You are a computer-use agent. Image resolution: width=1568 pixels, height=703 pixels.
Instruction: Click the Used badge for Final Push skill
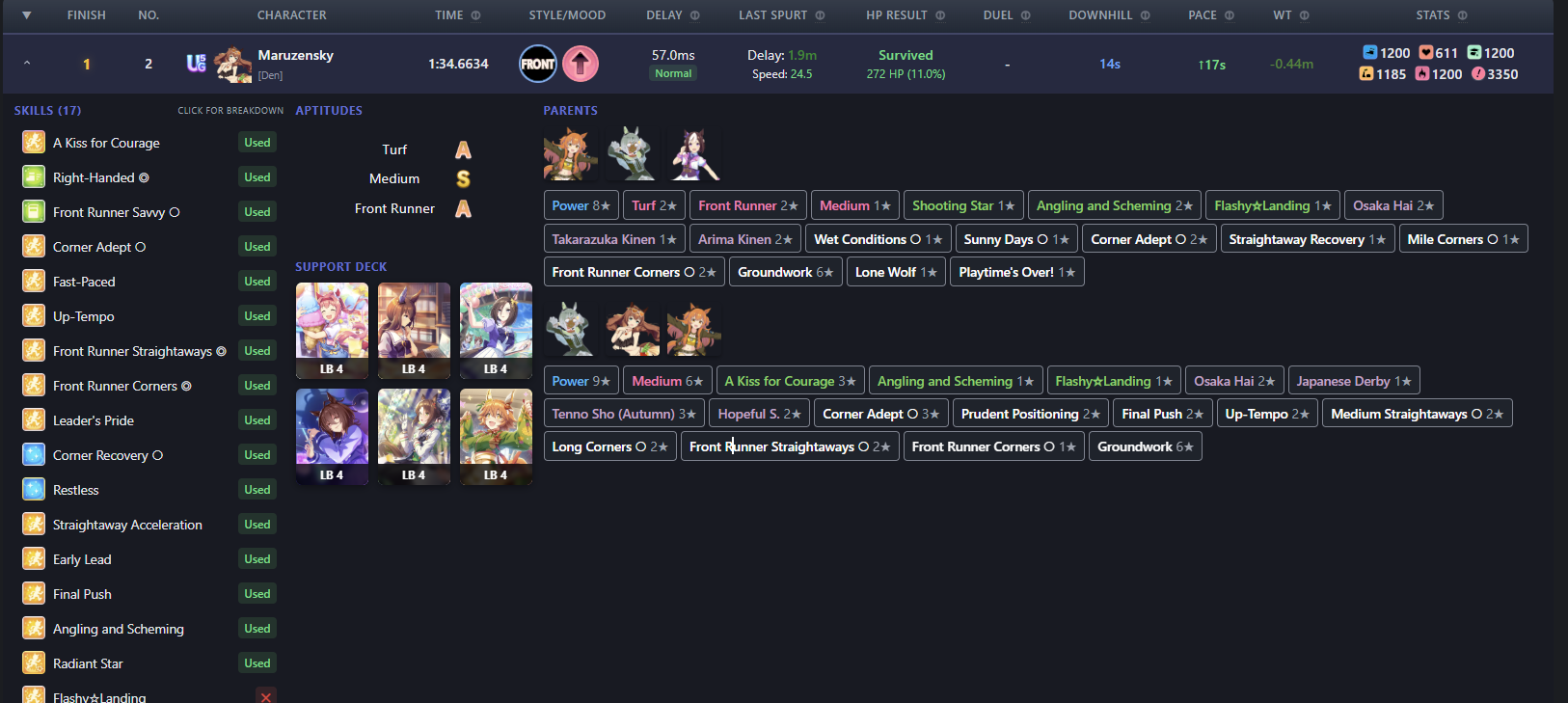[x=257, y=594]
